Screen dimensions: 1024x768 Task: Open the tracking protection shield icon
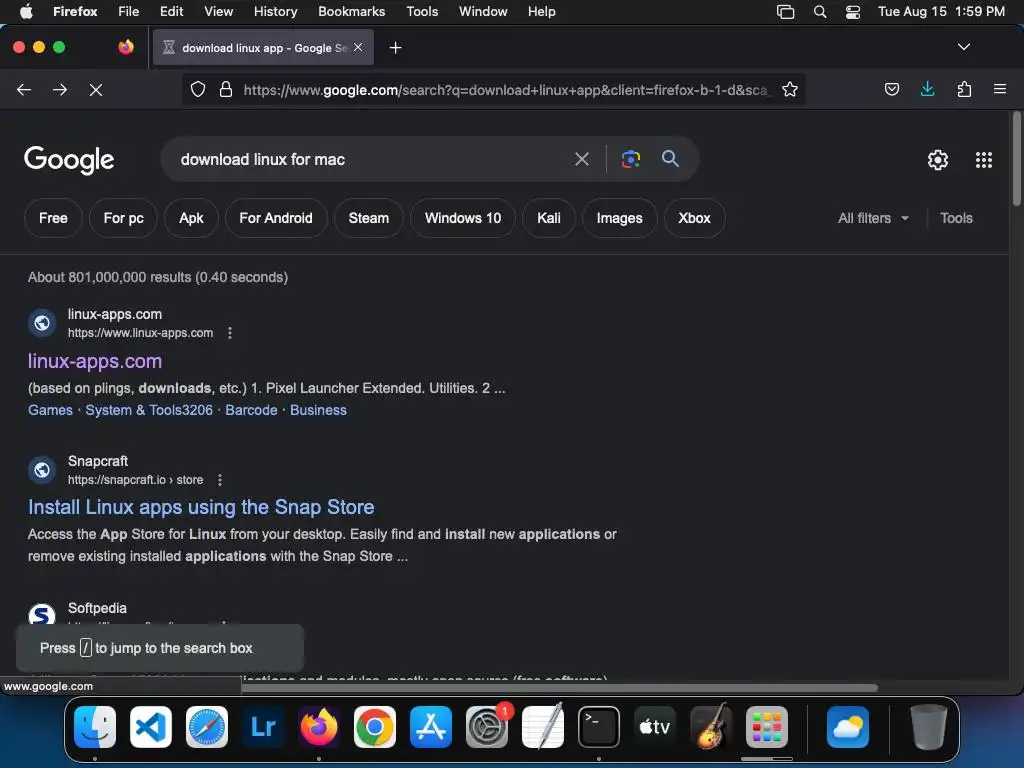pos(198,89)
